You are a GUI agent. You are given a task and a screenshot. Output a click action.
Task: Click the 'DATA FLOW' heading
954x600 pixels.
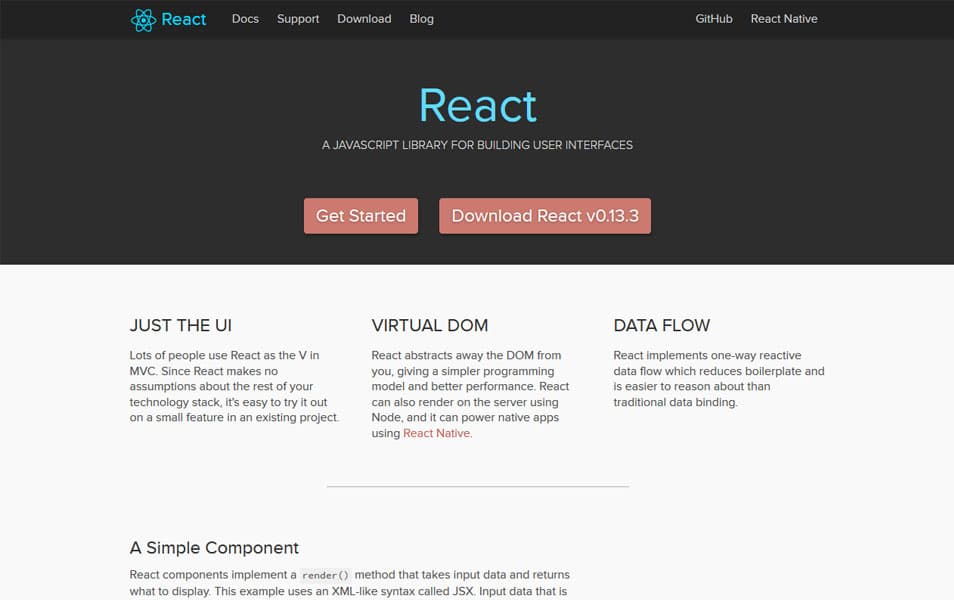click(x=661, y=326)
